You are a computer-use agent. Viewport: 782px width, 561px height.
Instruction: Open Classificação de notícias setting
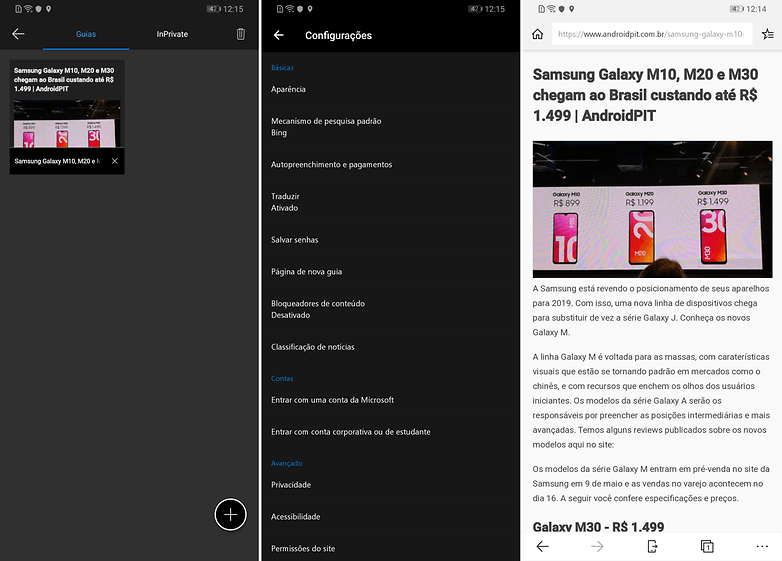pos(391,347)
